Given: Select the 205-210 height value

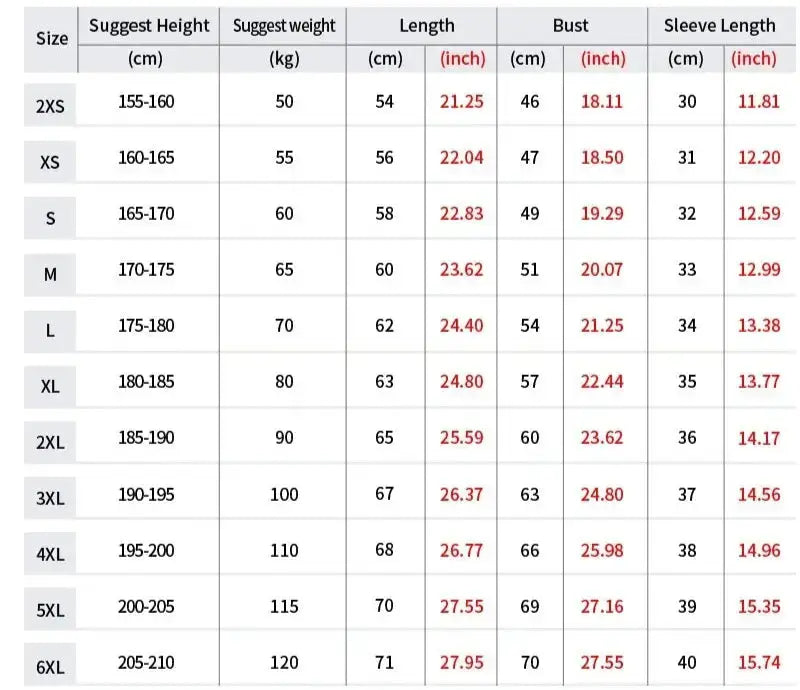Looking at the screenshot, I should (146, 661).
